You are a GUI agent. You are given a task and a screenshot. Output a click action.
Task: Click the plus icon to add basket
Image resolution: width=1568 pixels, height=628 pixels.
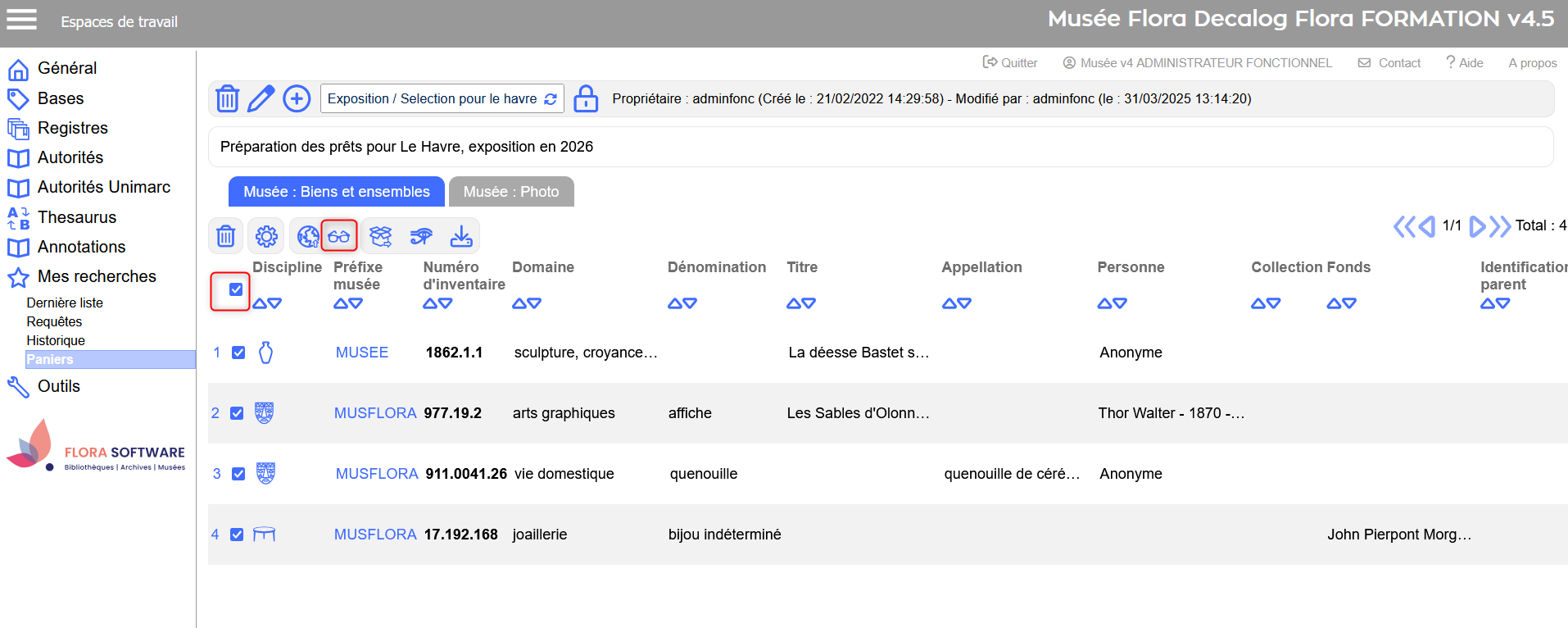(x=297, y=98)
